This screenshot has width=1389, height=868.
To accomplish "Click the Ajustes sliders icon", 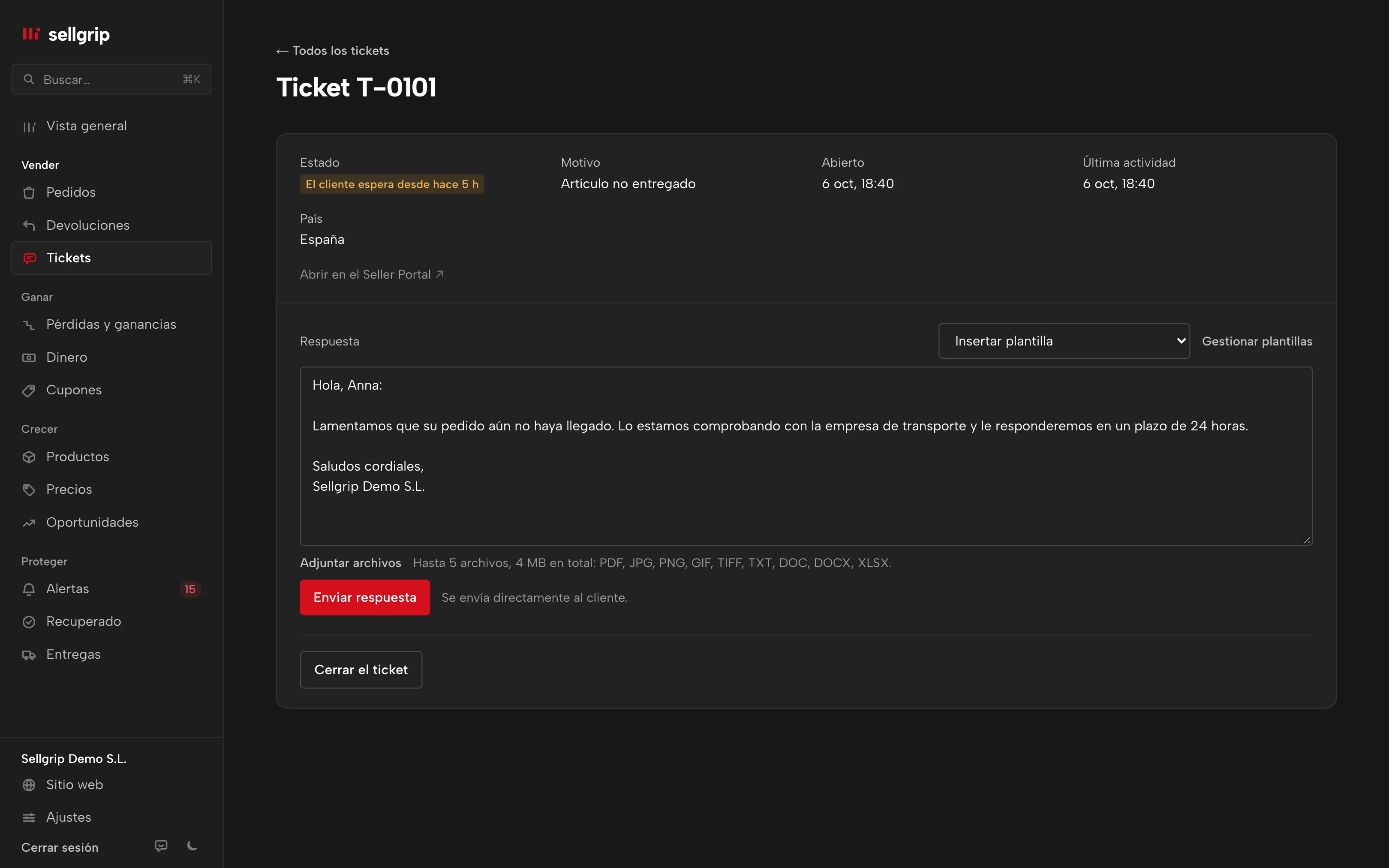I will pos(29,817).
